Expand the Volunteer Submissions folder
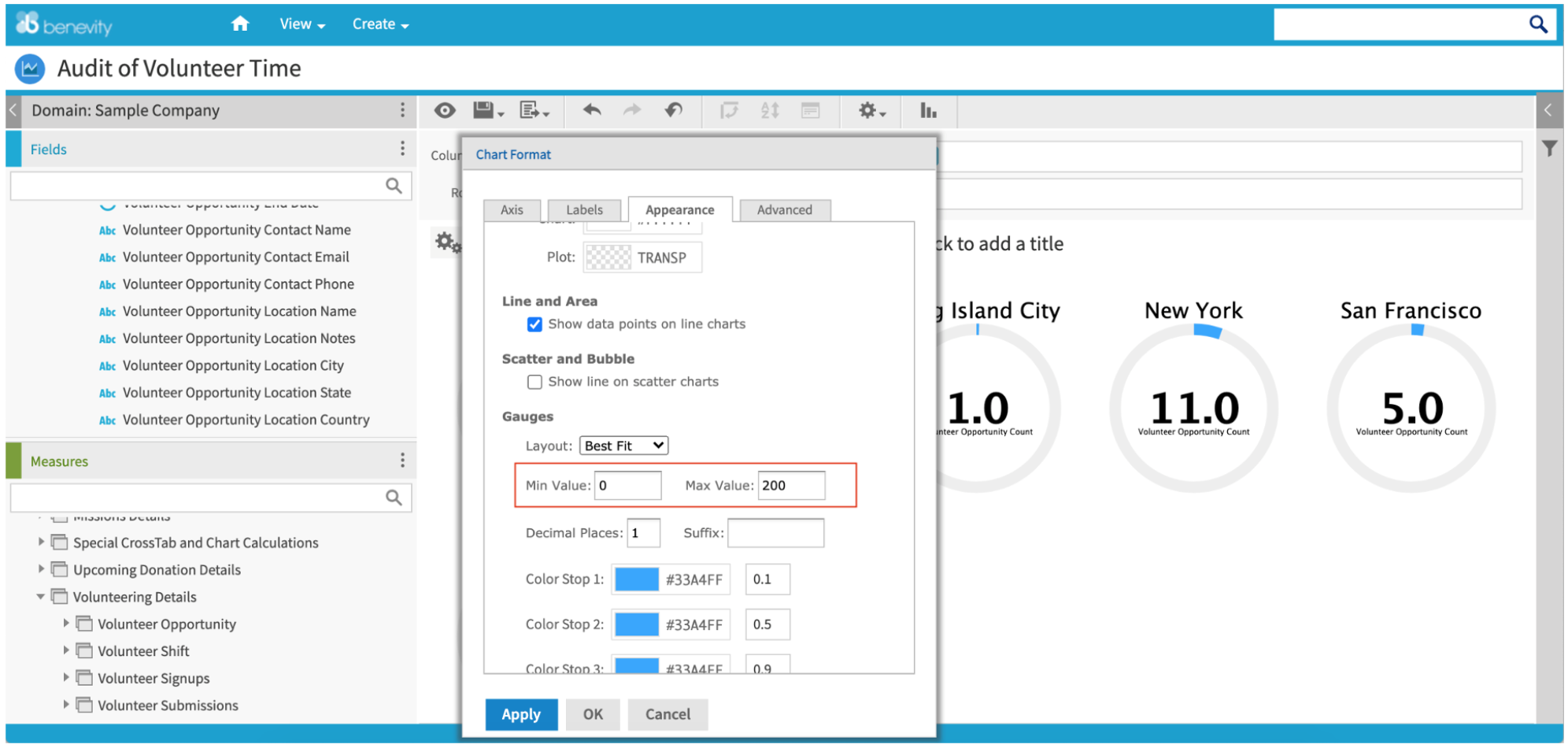 click(66, 705)
